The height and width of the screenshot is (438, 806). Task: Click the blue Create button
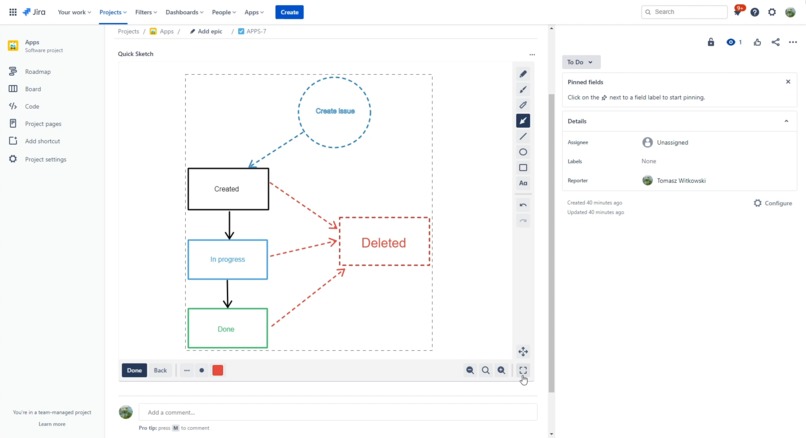tap(289, 12)
